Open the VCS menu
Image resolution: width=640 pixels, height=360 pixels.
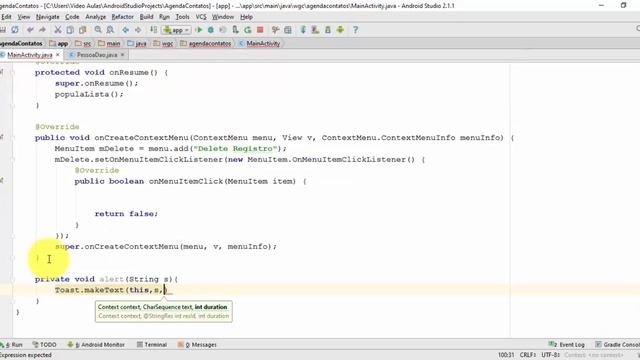click(x=201, y=17)
